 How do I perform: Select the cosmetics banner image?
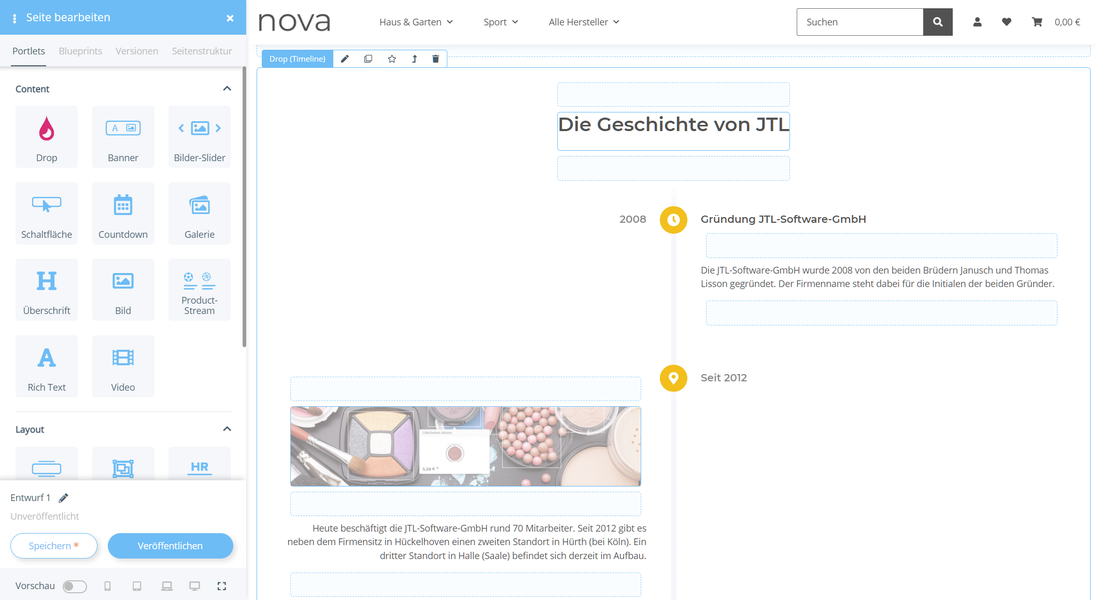tap(466, 446)
